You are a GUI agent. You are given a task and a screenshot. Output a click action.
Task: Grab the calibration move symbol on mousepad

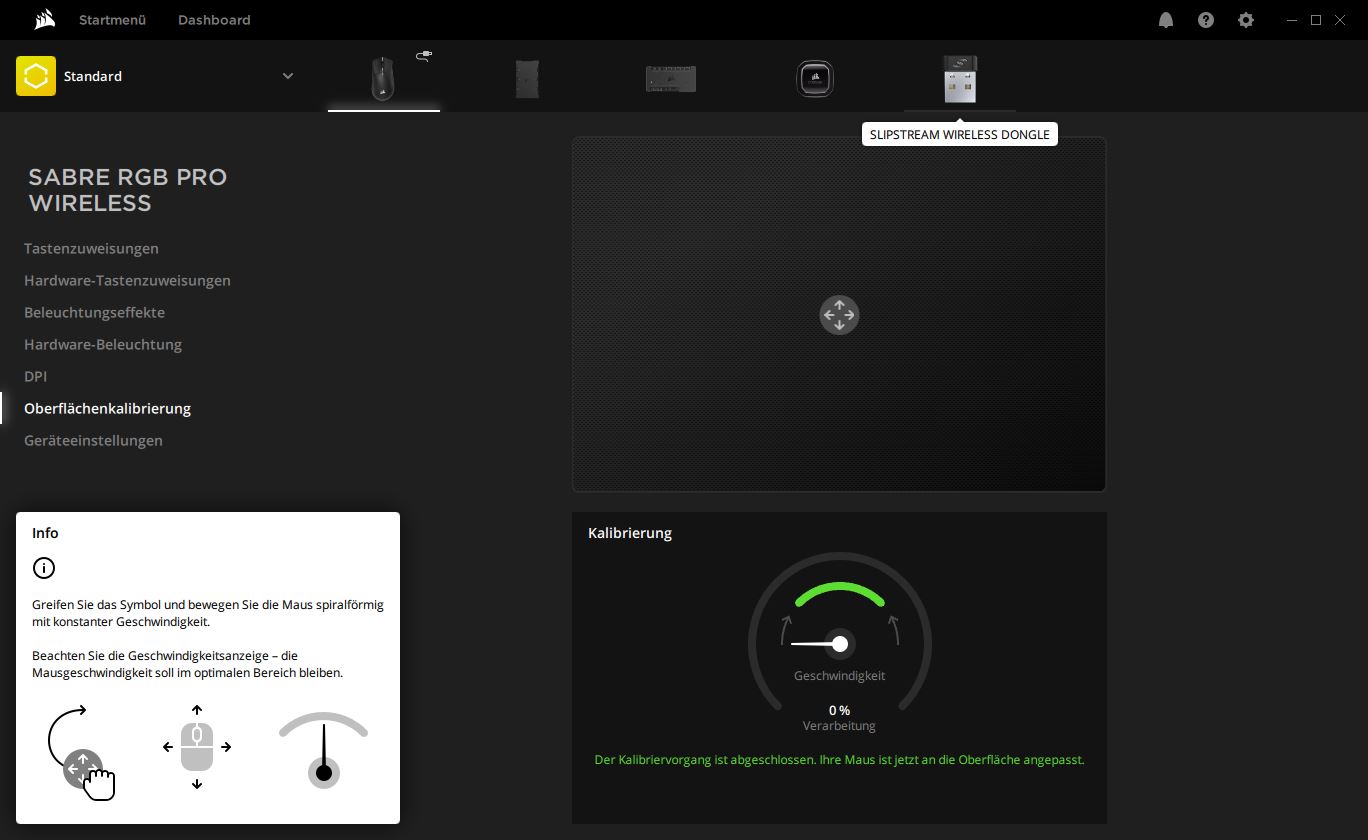(x=839, y=315)
